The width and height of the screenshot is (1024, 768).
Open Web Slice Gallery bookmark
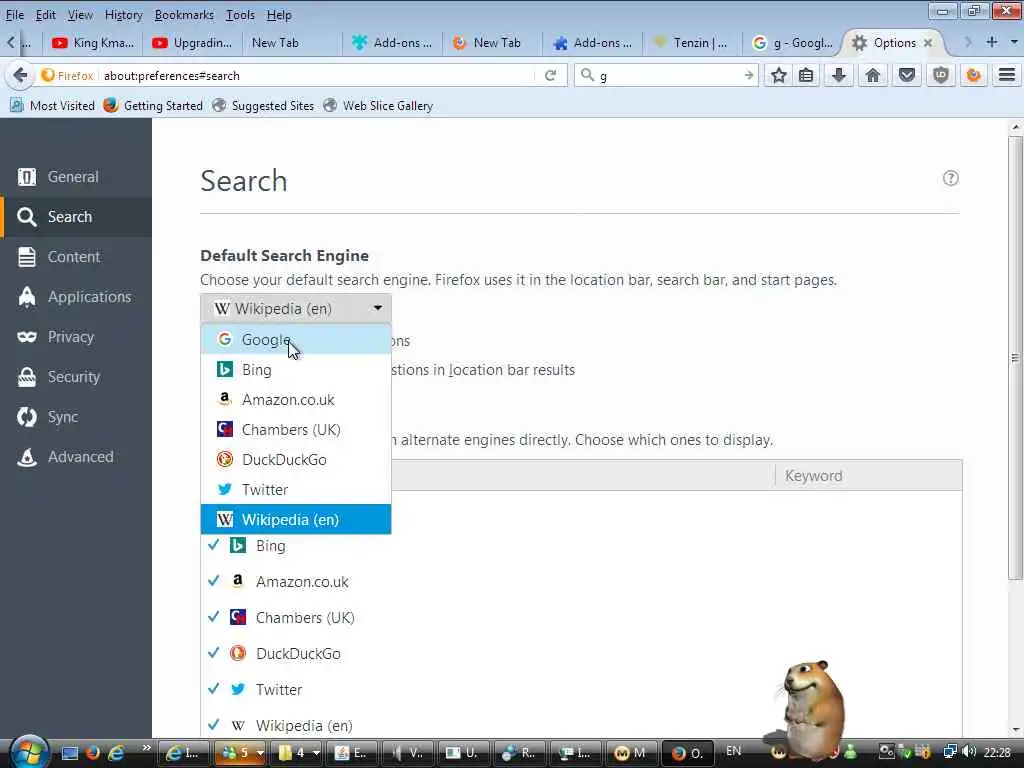(379, 105)
